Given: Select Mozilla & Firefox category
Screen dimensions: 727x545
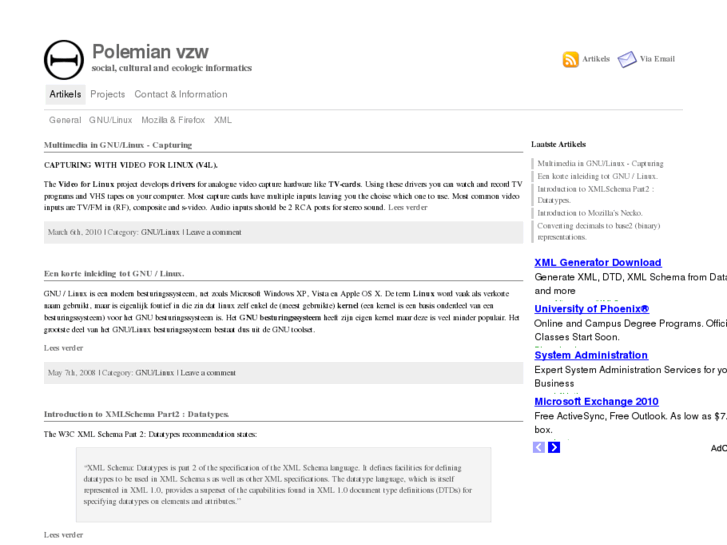Looking at the screenshot, I should pyautogui.click(x=173, y=120).
